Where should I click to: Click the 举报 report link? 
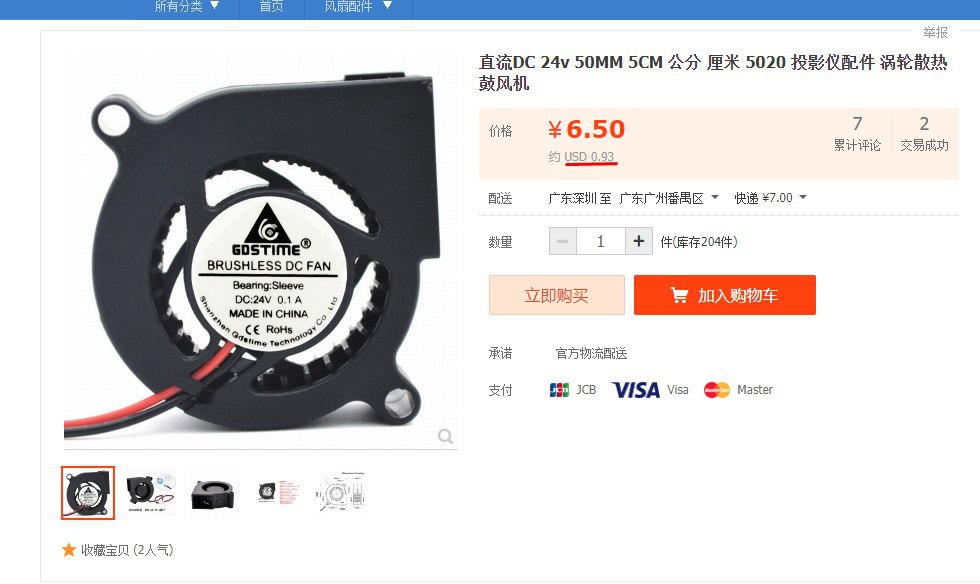935,32
